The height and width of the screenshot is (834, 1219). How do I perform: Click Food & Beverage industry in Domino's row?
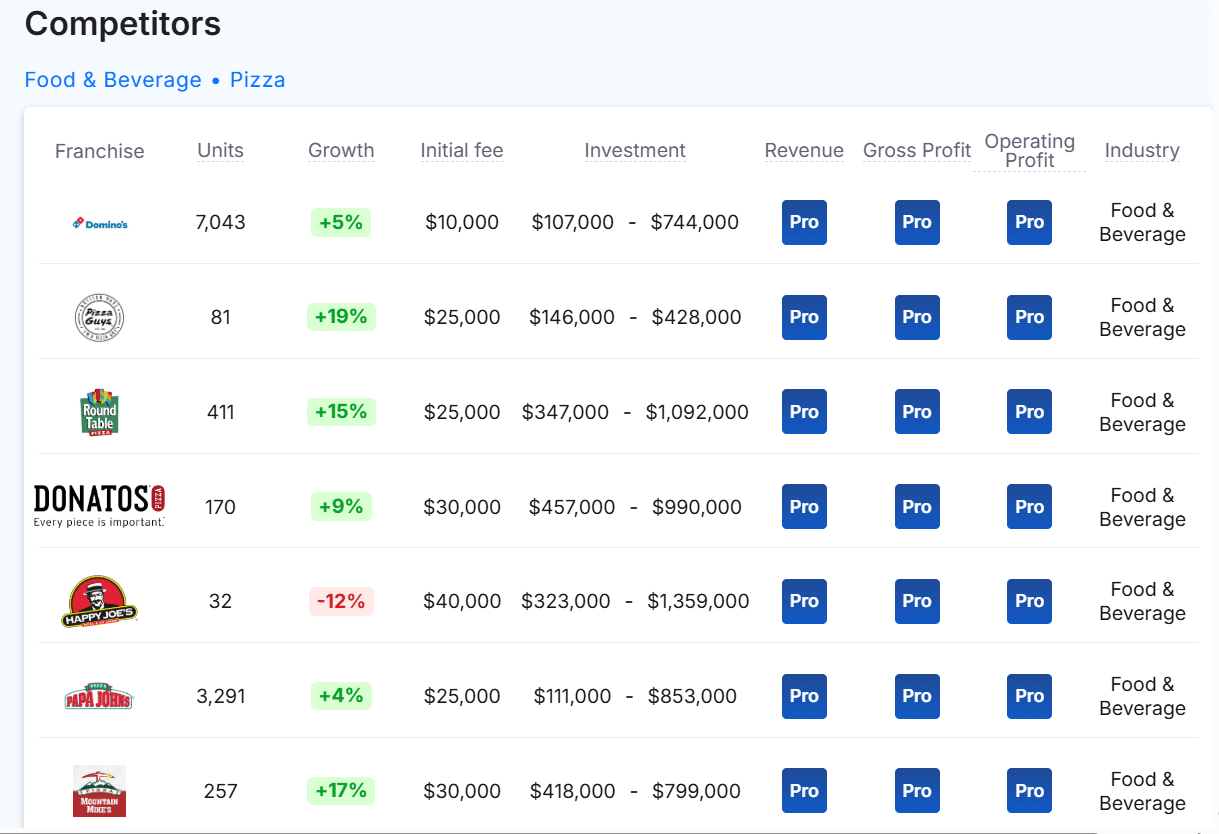1142,222
